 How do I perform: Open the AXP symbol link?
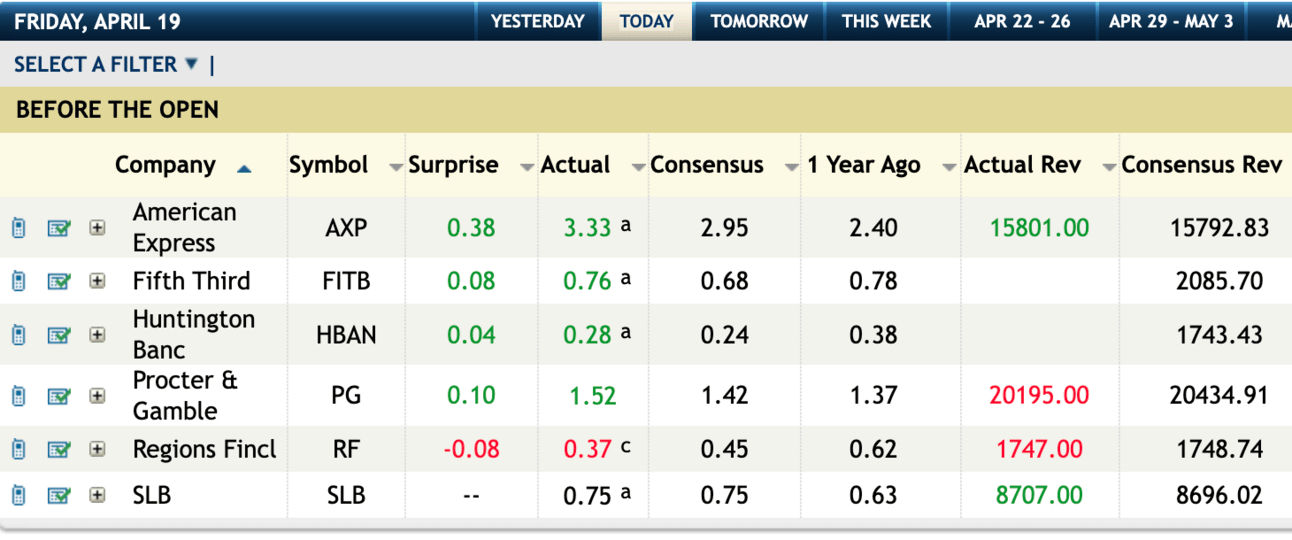pos(346,228)
